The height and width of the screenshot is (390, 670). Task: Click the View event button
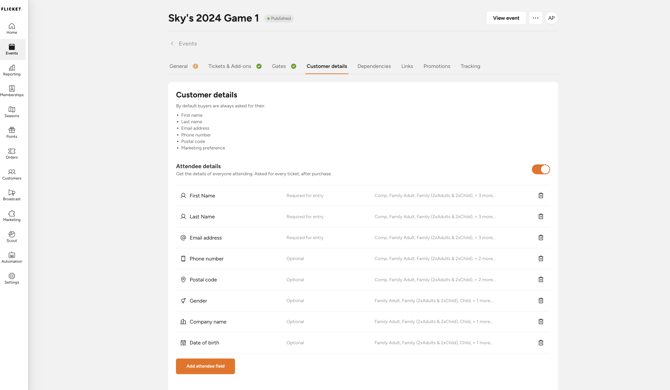click(x=506, y=18)
